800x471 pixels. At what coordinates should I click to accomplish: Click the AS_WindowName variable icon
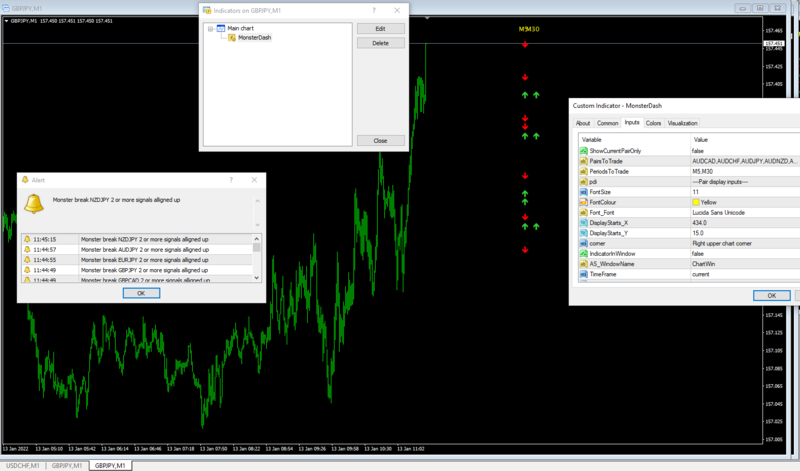coord(584,264)
